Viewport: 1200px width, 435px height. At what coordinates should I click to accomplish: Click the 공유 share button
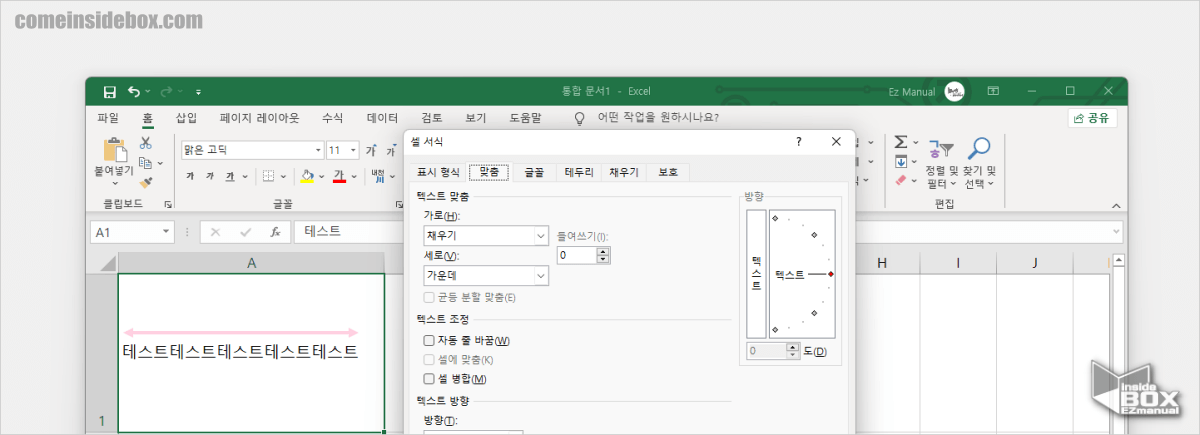1092,118
